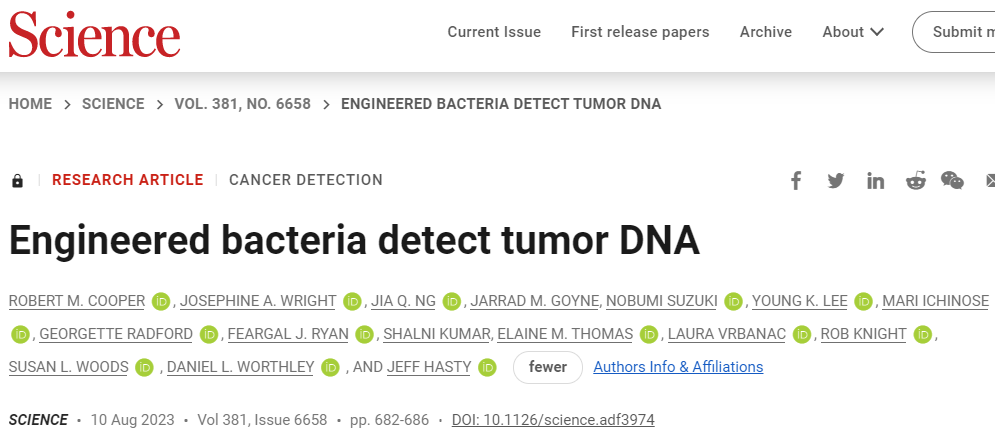Click ORCID icon next to Rob Knight

pos(923,334)
